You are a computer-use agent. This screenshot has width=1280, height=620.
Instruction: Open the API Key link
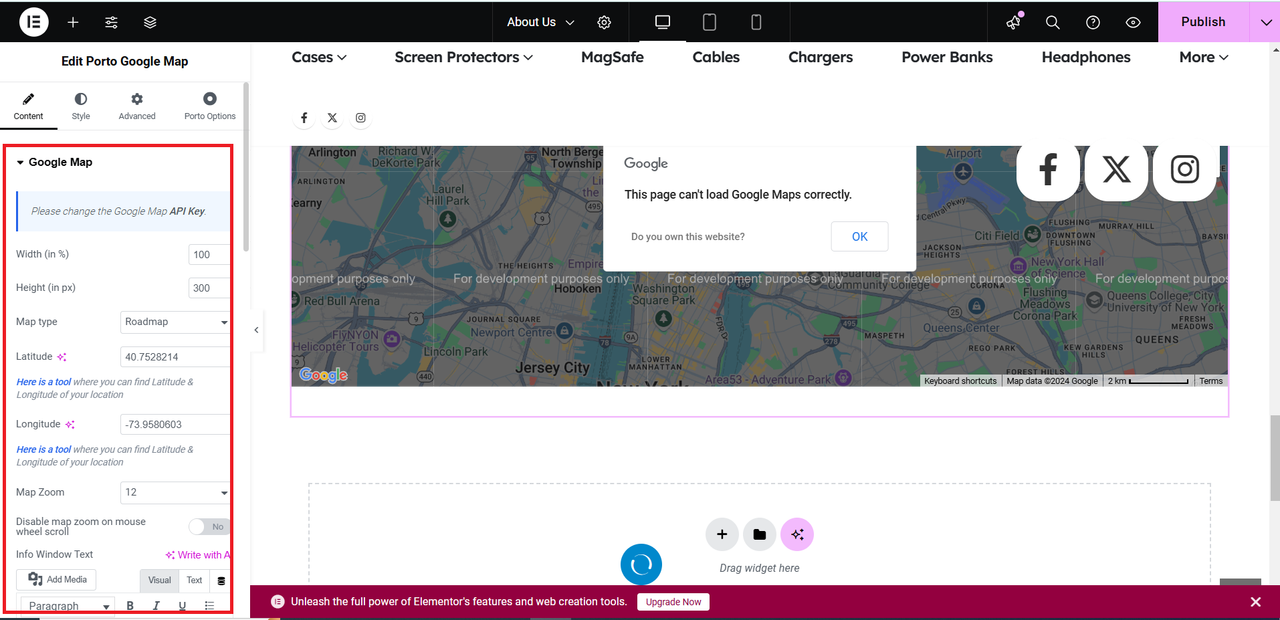[187, 211]
